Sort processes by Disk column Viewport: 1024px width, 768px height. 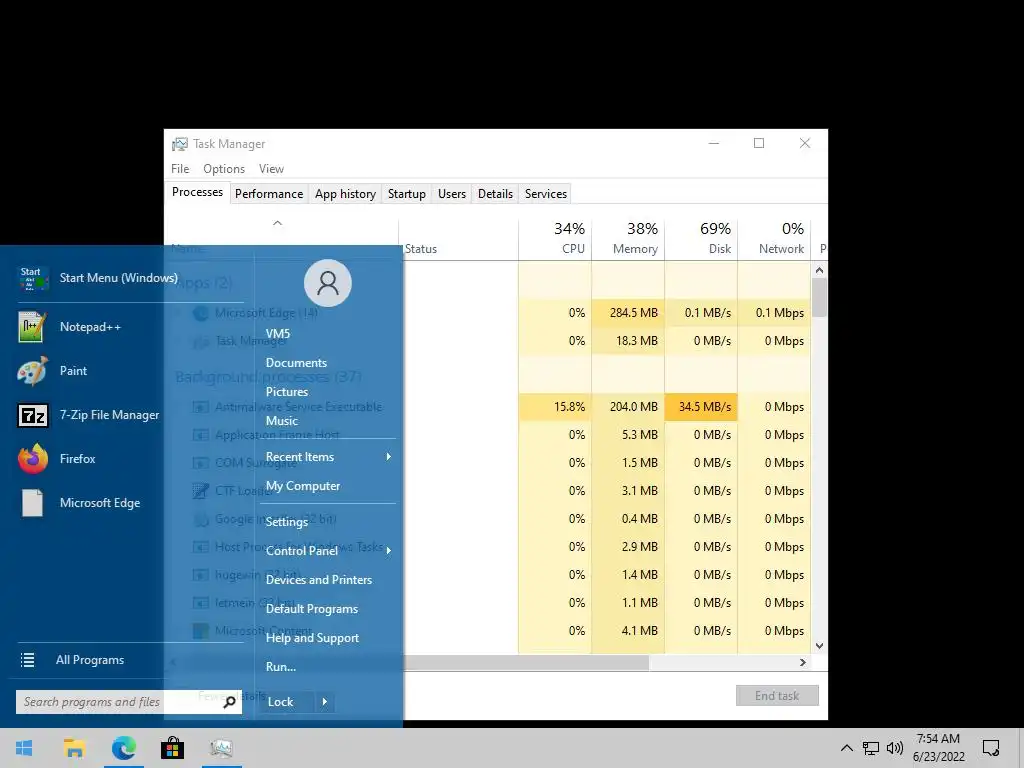[x=701, y=238]
